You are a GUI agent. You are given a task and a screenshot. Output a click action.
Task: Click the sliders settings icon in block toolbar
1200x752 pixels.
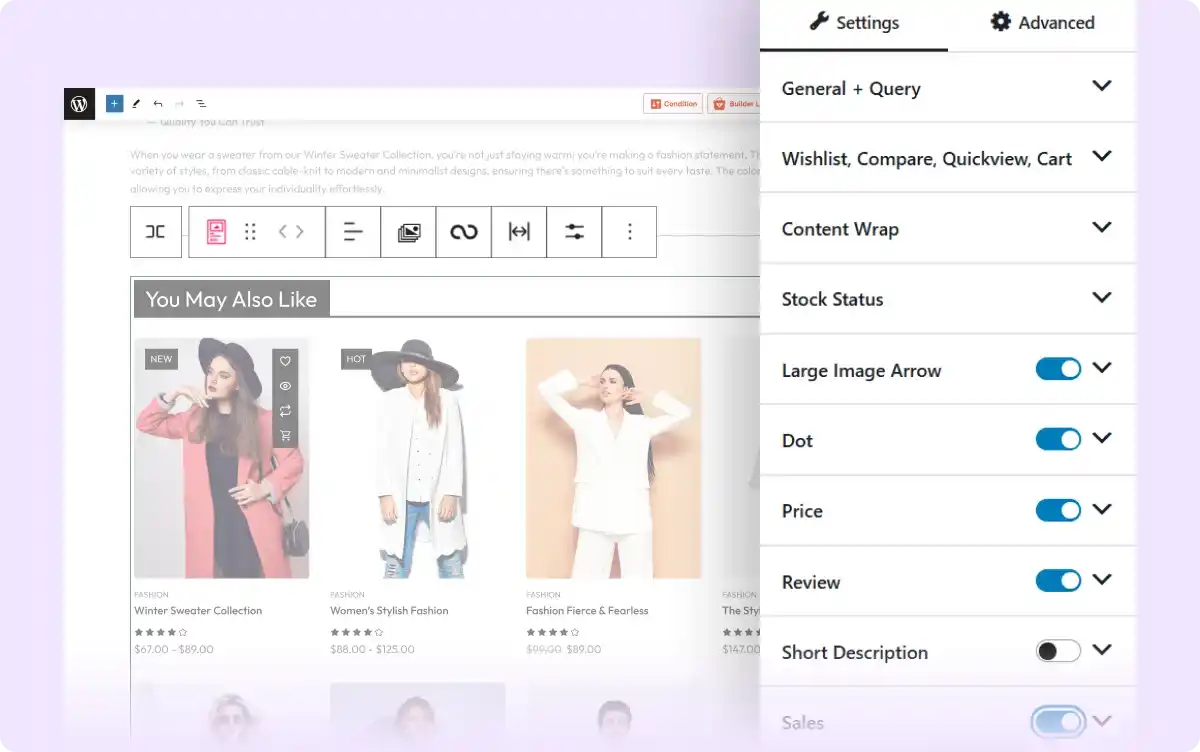coord(574,232)
